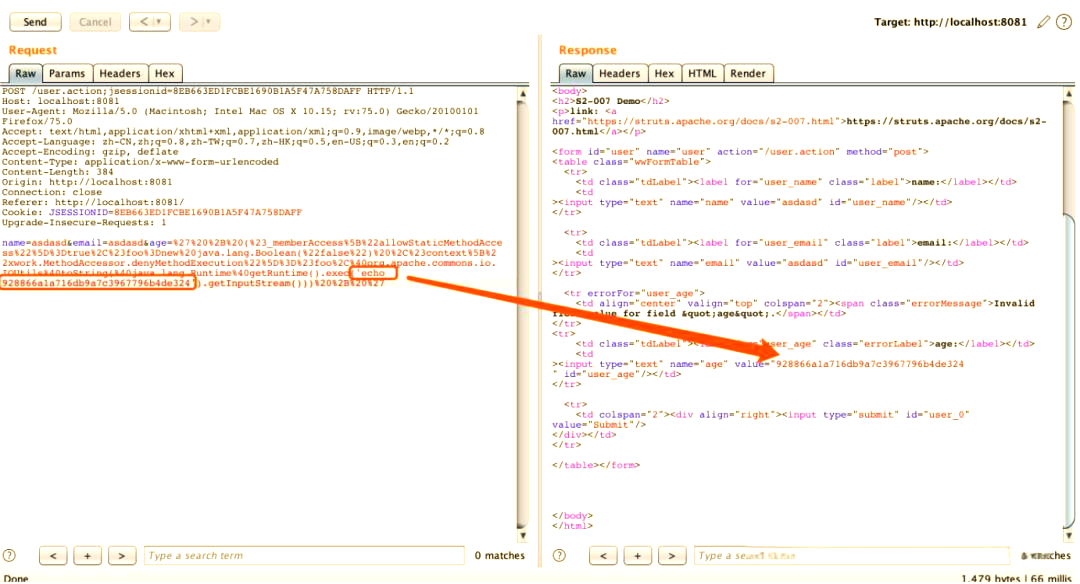Click the "Host: localhost:8081" request header line
This screenshot has width=1080, height=584.
coord(61,101)
